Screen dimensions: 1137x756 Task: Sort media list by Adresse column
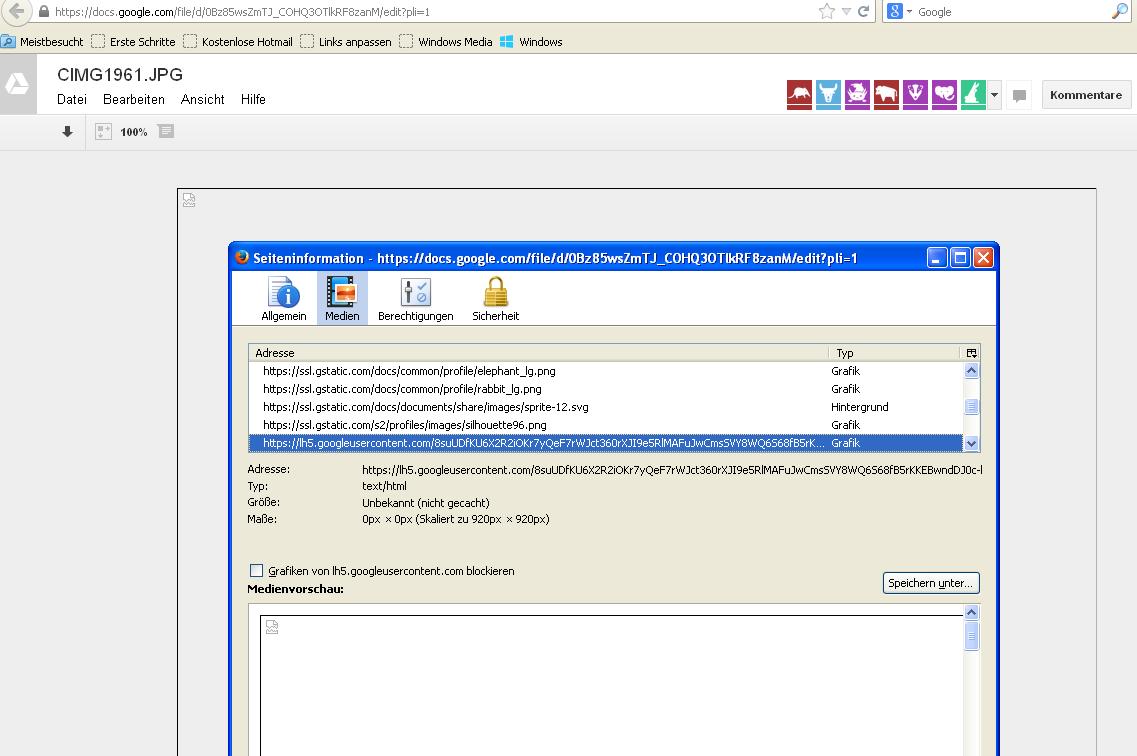coord(538,353)
